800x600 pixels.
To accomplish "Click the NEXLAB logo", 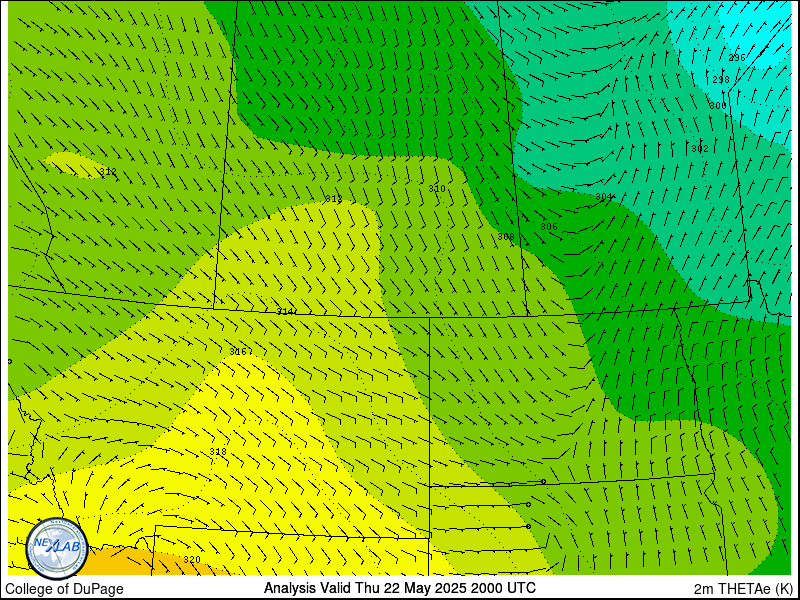I will 57,548.
